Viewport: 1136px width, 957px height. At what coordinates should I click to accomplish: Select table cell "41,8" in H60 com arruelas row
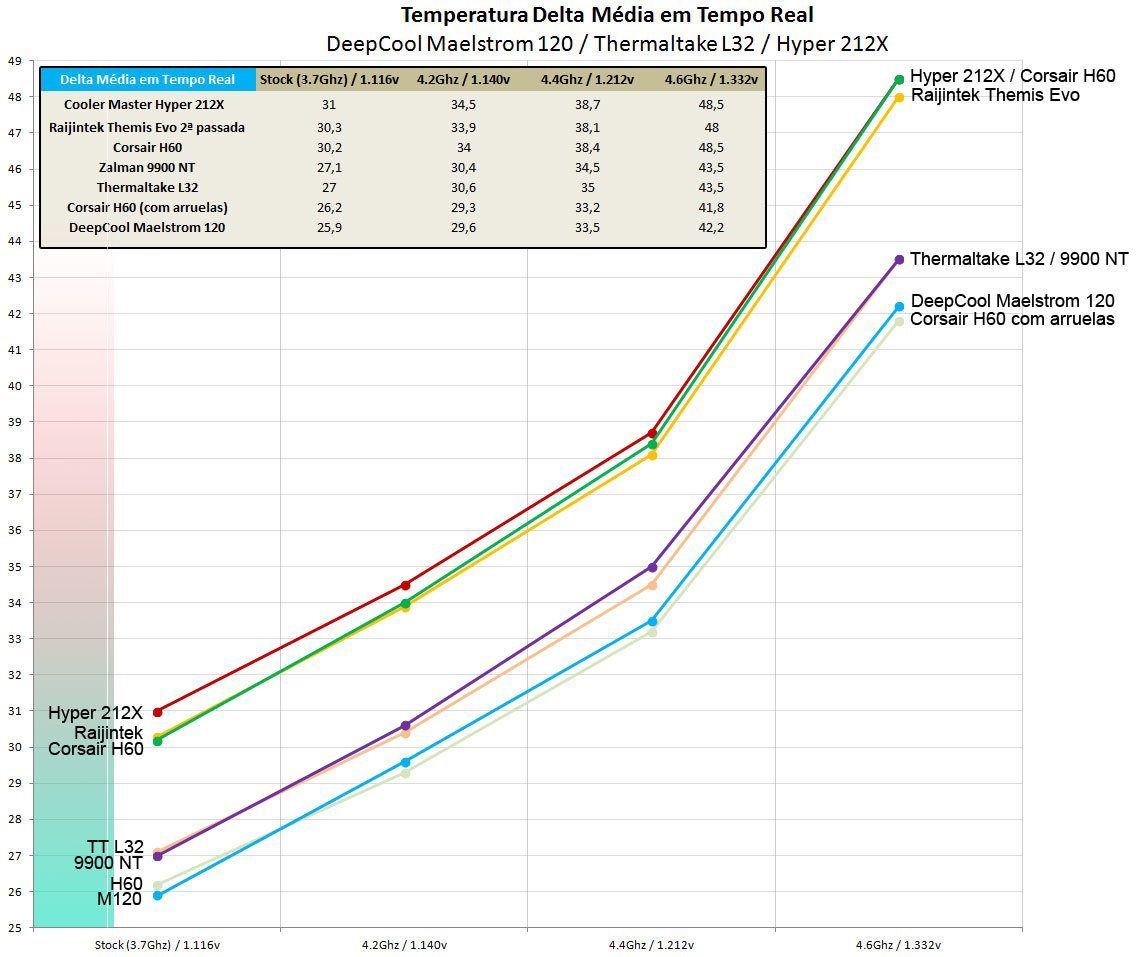tap(711, 208)
